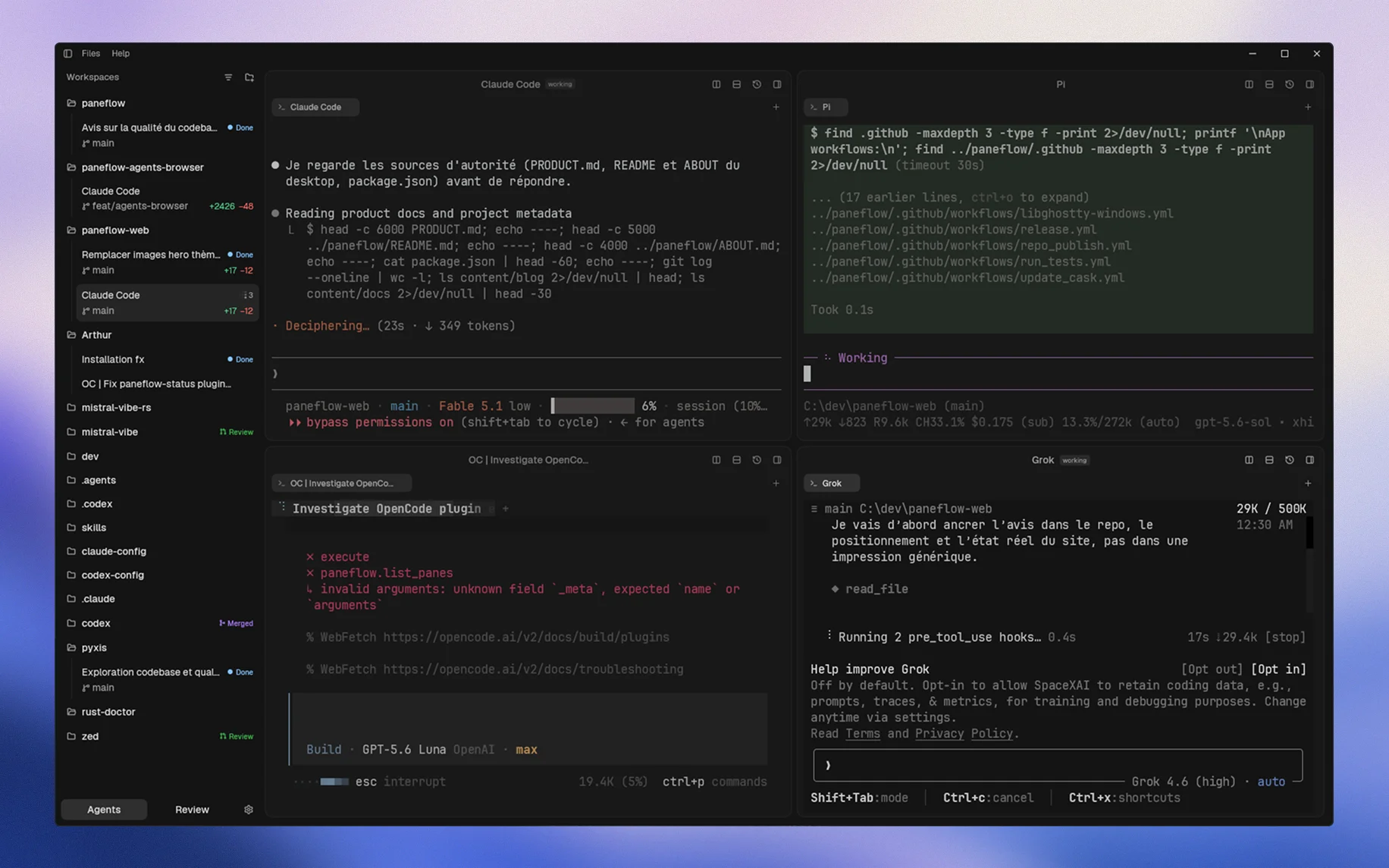Image resolution: width=1389 pixels, height=868 pixels.
Task: Open 'Remplacer images hero thèm...' session
Action: [167, 262]
